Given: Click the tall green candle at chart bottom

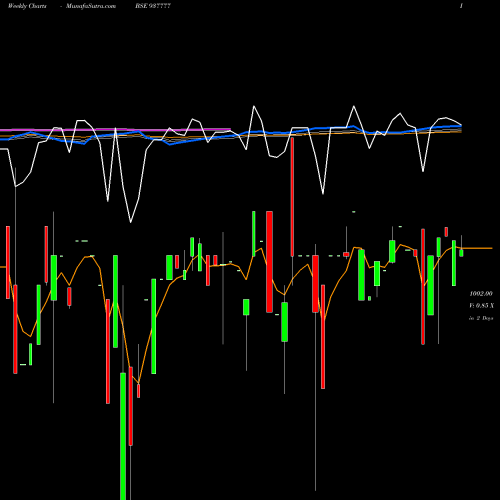Looking at the screenshot, I should tap(123, 436).
